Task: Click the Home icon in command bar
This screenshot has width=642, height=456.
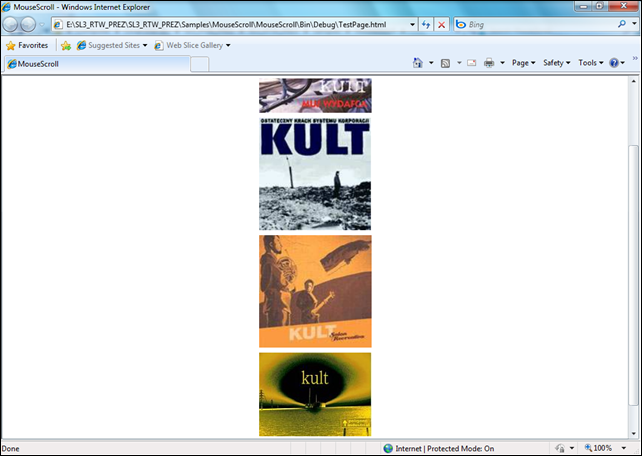Action: (417, 63)
